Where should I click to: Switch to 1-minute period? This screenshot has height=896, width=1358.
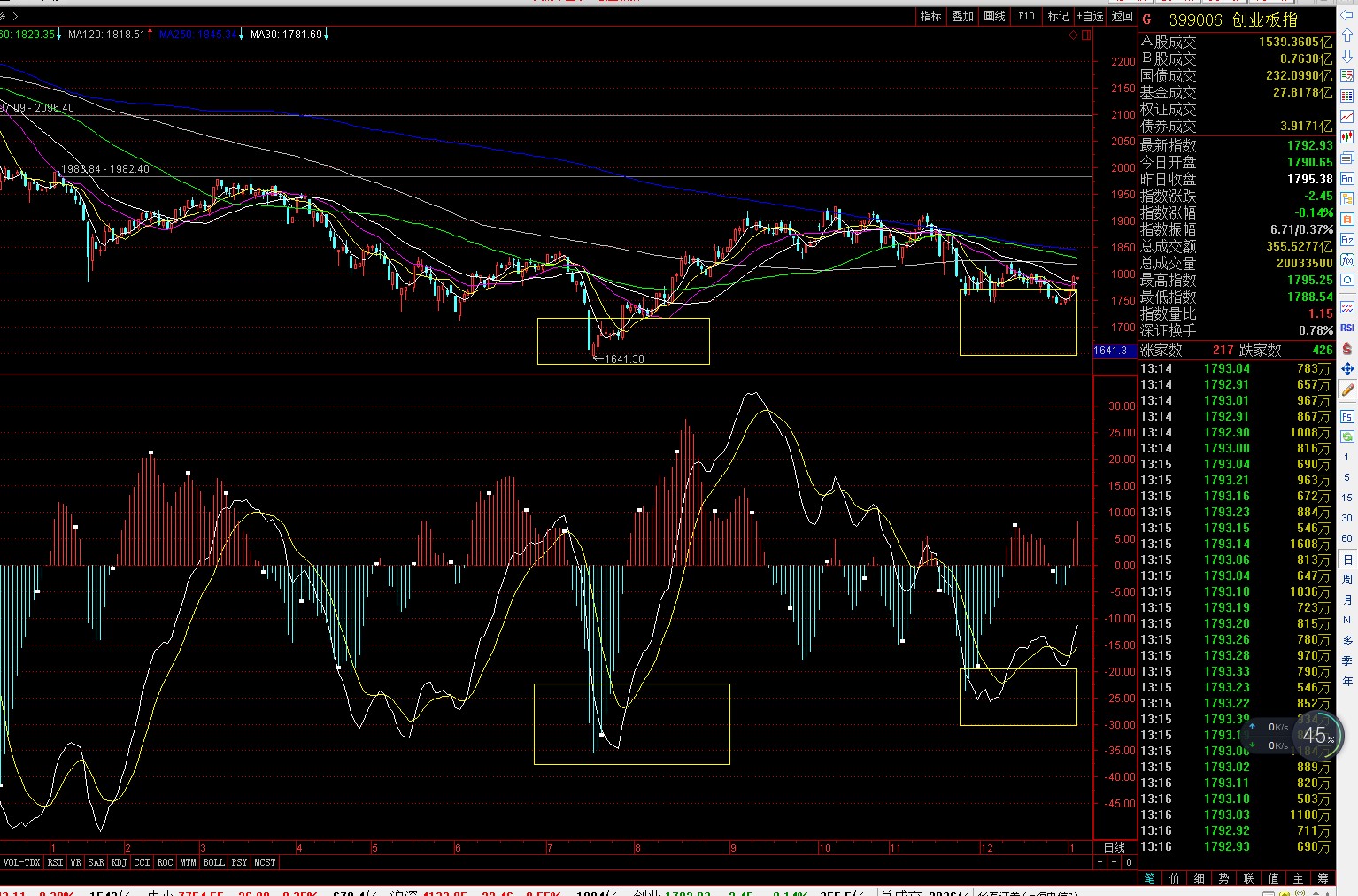[x=1346, y=457]
